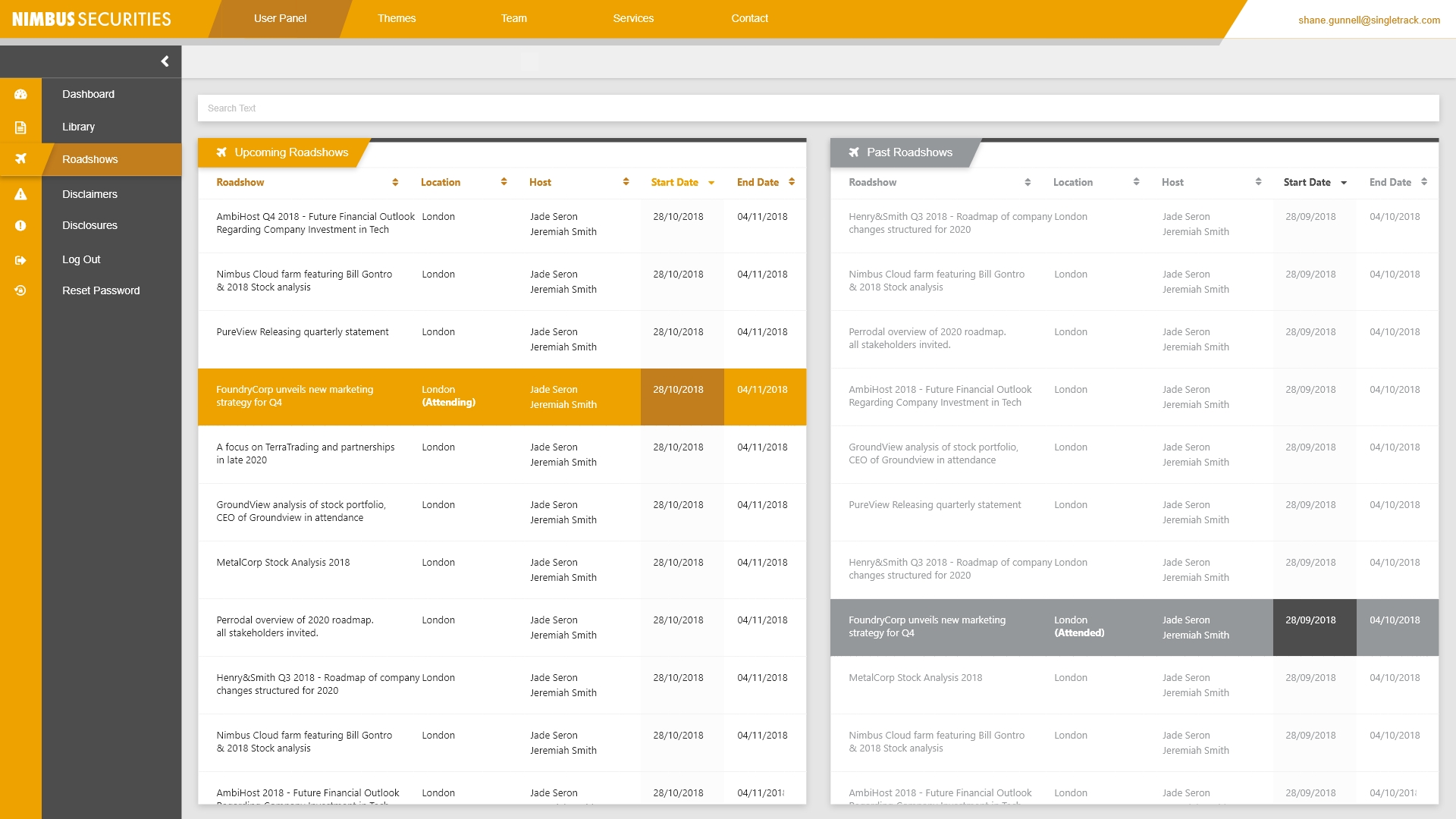Open the Themes top menu item
The width and height of the screenshot is (1456, 819).
[397, 18]
